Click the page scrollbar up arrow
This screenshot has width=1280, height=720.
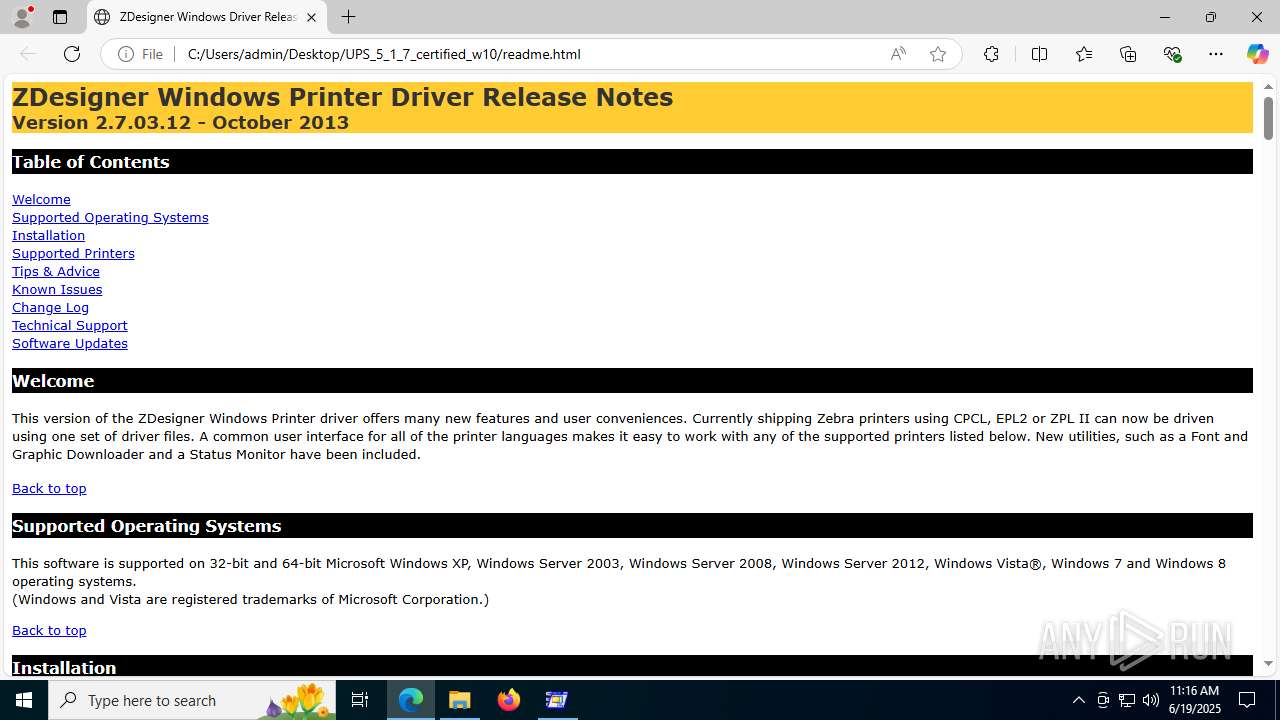[x=1268, y=87]
